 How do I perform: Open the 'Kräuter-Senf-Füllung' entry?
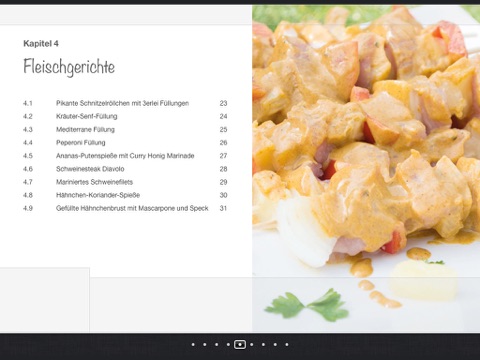tap(87, 116)
